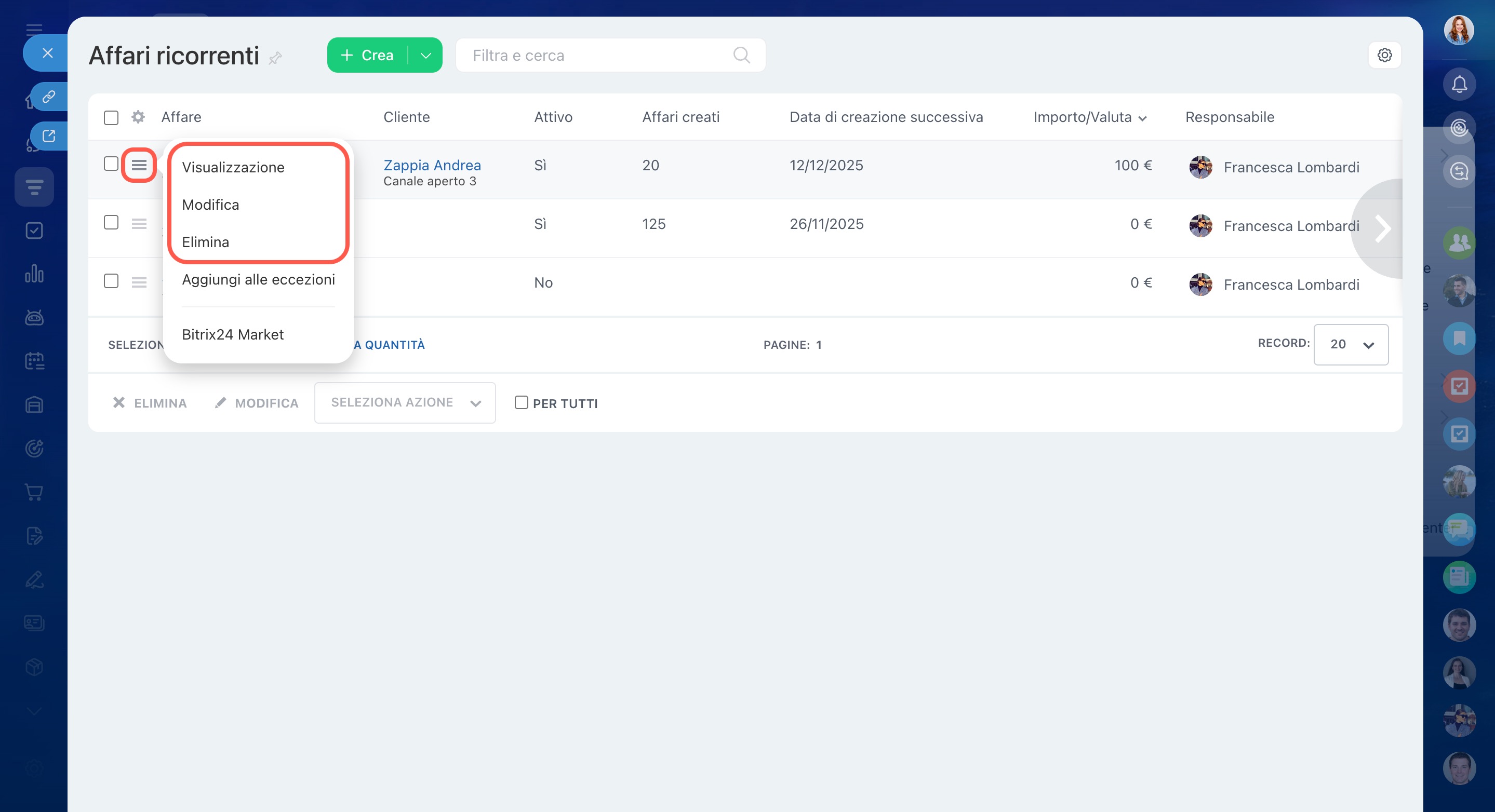The height and width of the screenshot is (812, 1495).
Task: Open the notifications bell icon
Action: [x=1459, y=85]
